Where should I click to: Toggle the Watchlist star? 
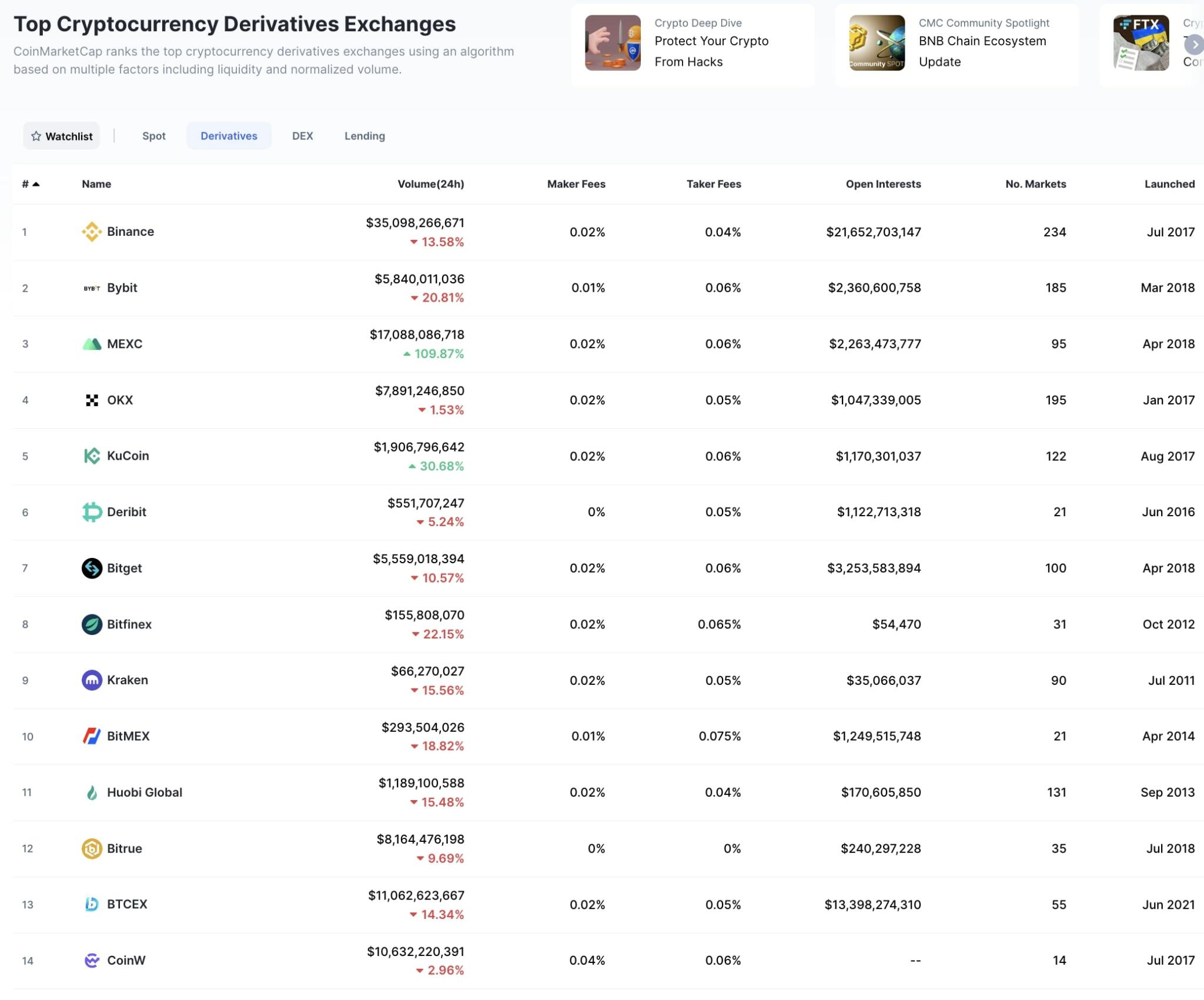tap(37, 136)
